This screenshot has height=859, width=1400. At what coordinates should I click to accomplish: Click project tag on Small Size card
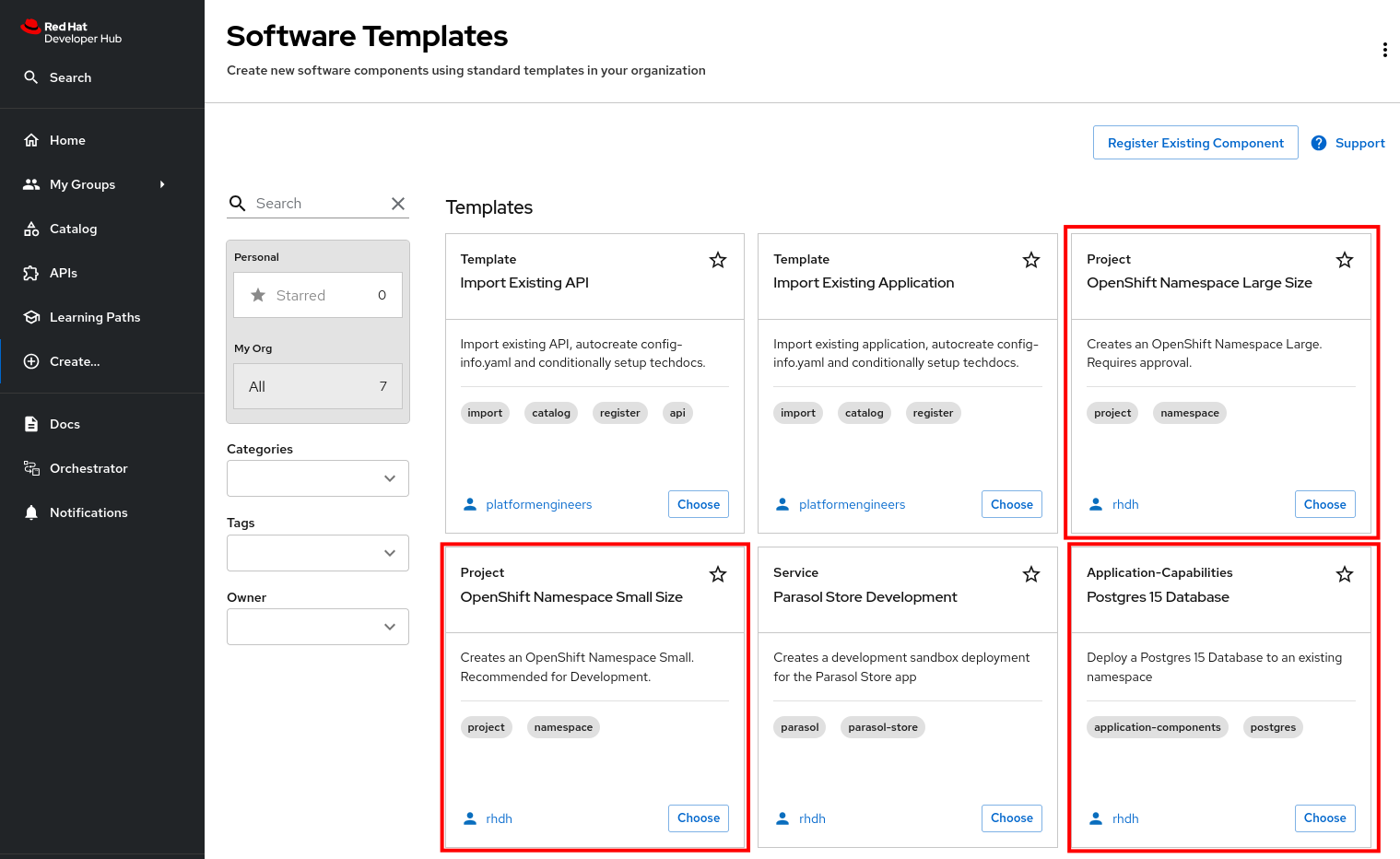pyautogui.click(x=486, y=727)
